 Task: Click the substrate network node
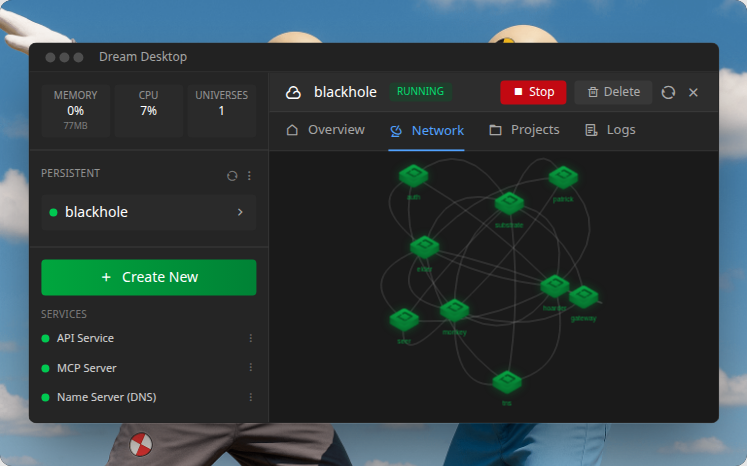tap(509, 203)
